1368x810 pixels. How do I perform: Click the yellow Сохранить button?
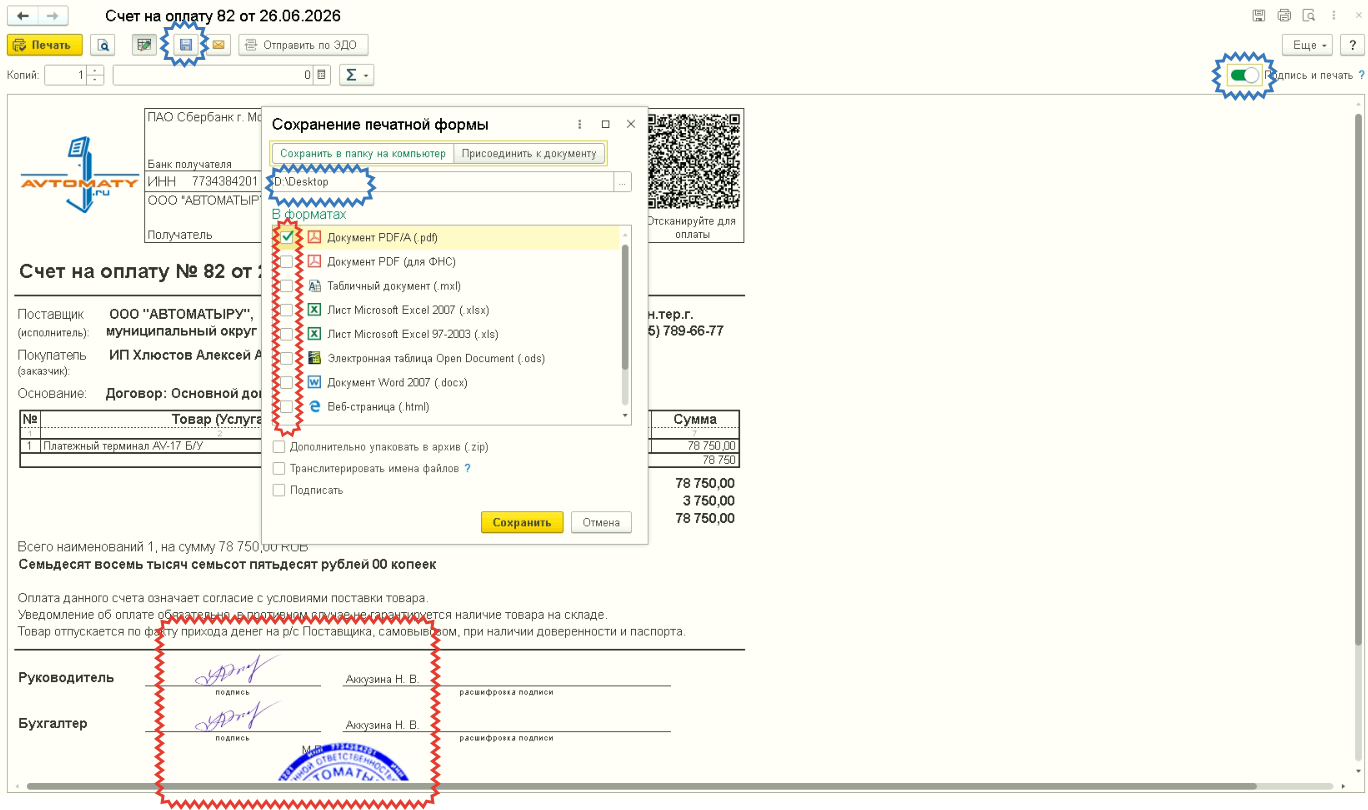[x=522, y=522]
